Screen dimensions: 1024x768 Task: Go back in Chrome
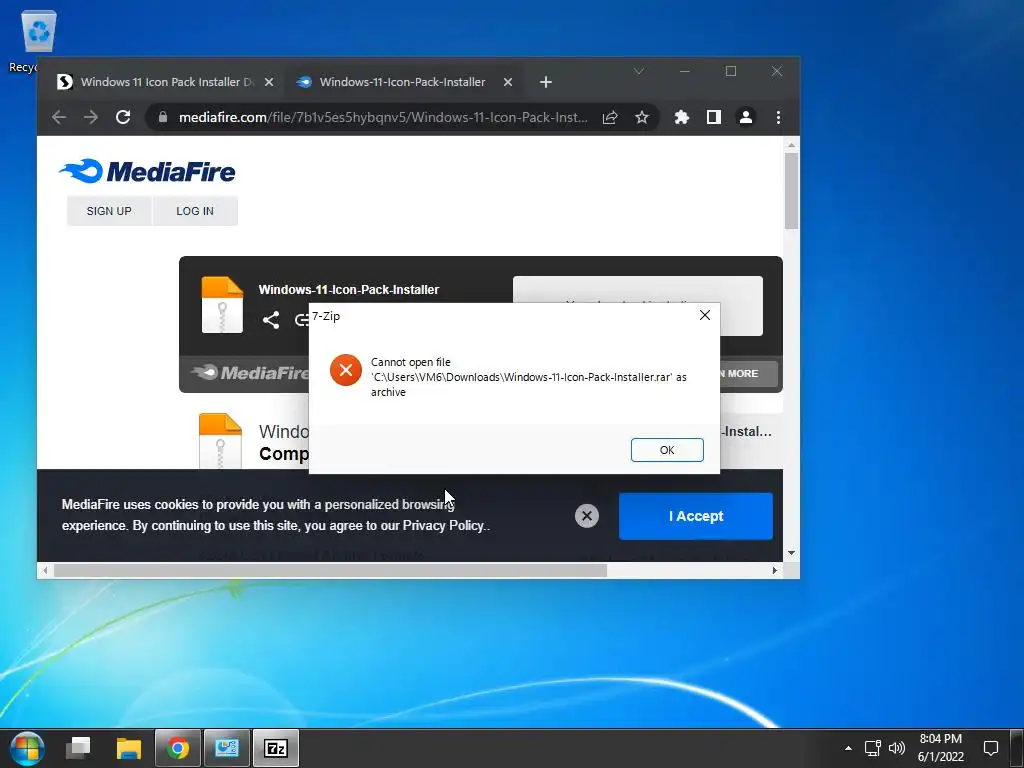click(59, 118)
